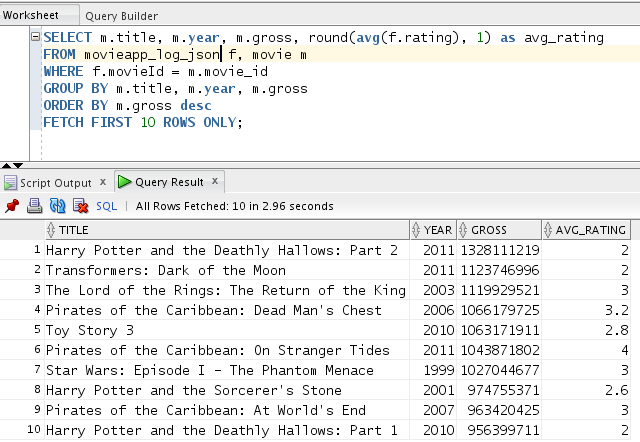
Task: Click gross value 1328111219
Action: (499, 250)
